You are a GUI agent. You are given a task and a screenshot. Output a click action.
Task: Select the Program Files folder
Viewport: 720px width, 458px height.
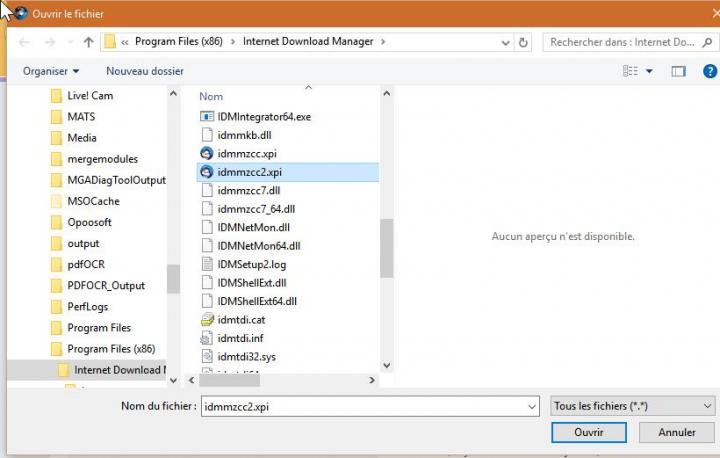click(91, 328)
